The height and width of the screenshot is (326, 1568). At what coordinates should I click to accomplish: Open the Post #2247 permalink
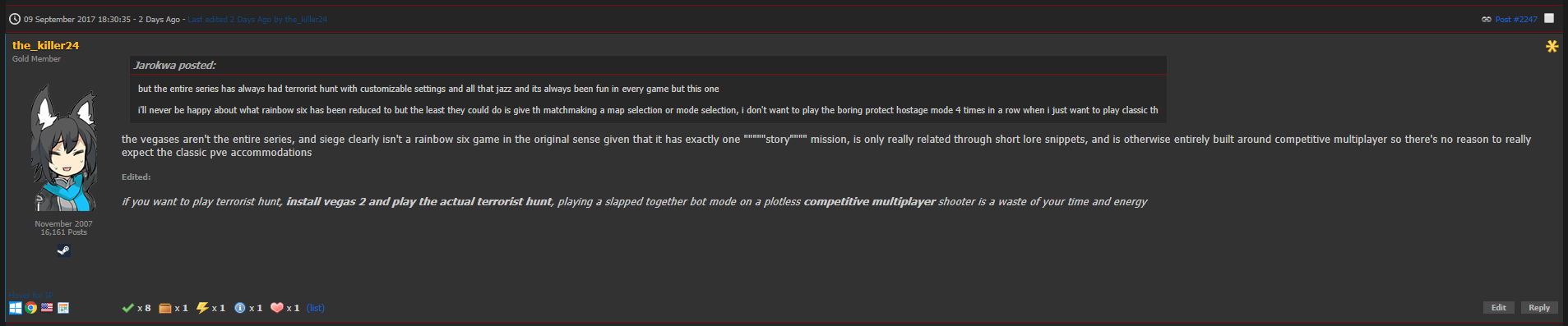coord(1516,19)
